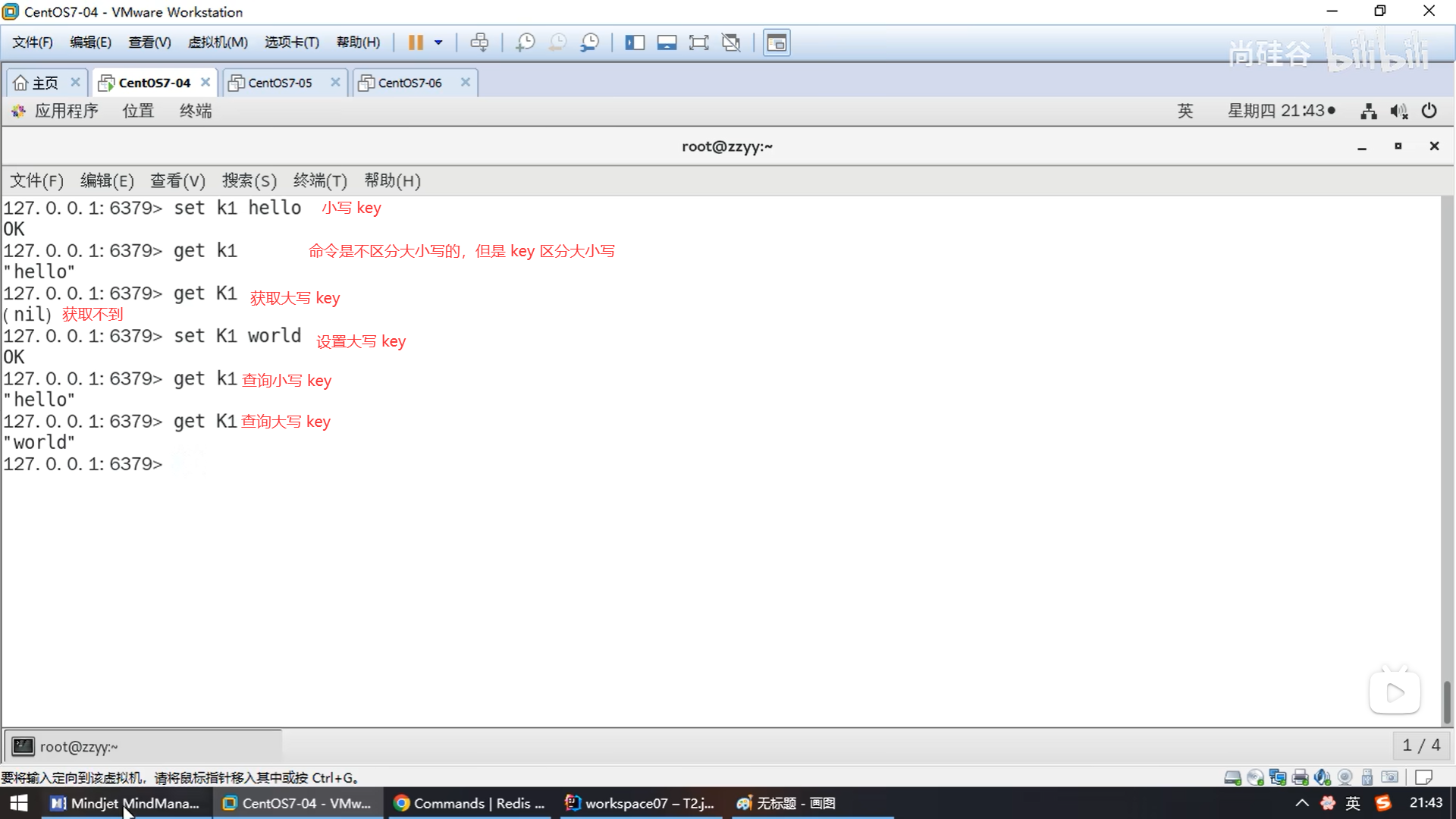
Task: Open the 虚拟机(M) menu
Action: click(218, 42)
